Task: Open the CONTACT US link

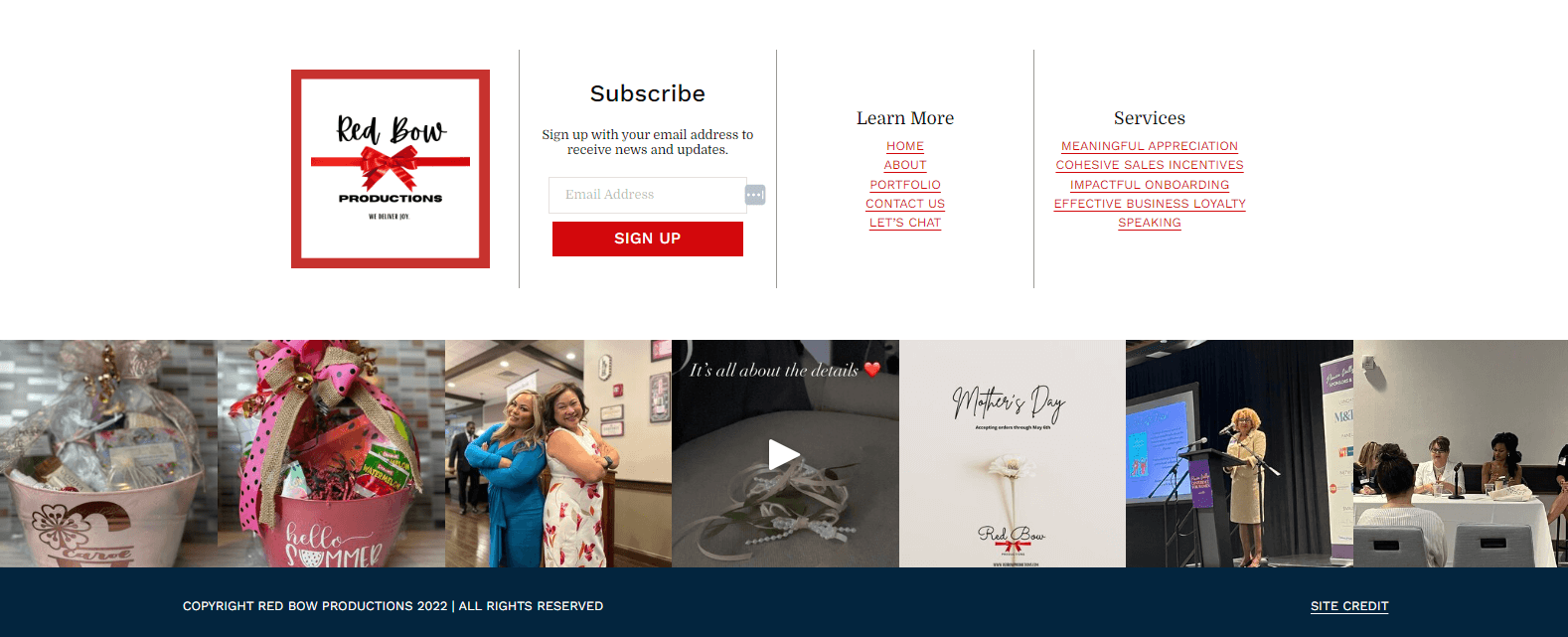Action: (x=905, y=204)
